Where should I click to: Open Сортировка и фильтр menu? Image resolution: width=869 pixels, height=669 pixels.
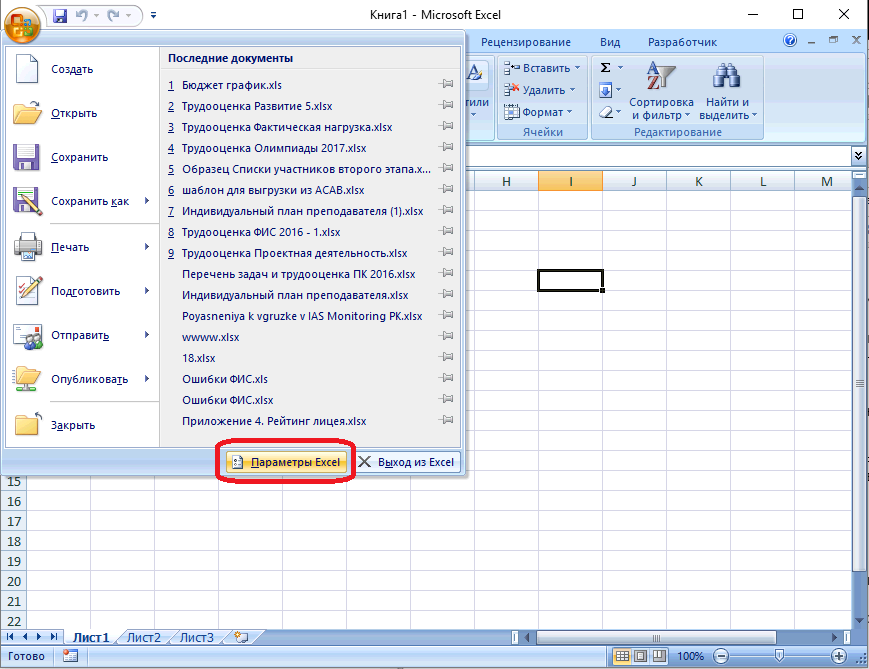pyautogui.click(x=661, y=91)
